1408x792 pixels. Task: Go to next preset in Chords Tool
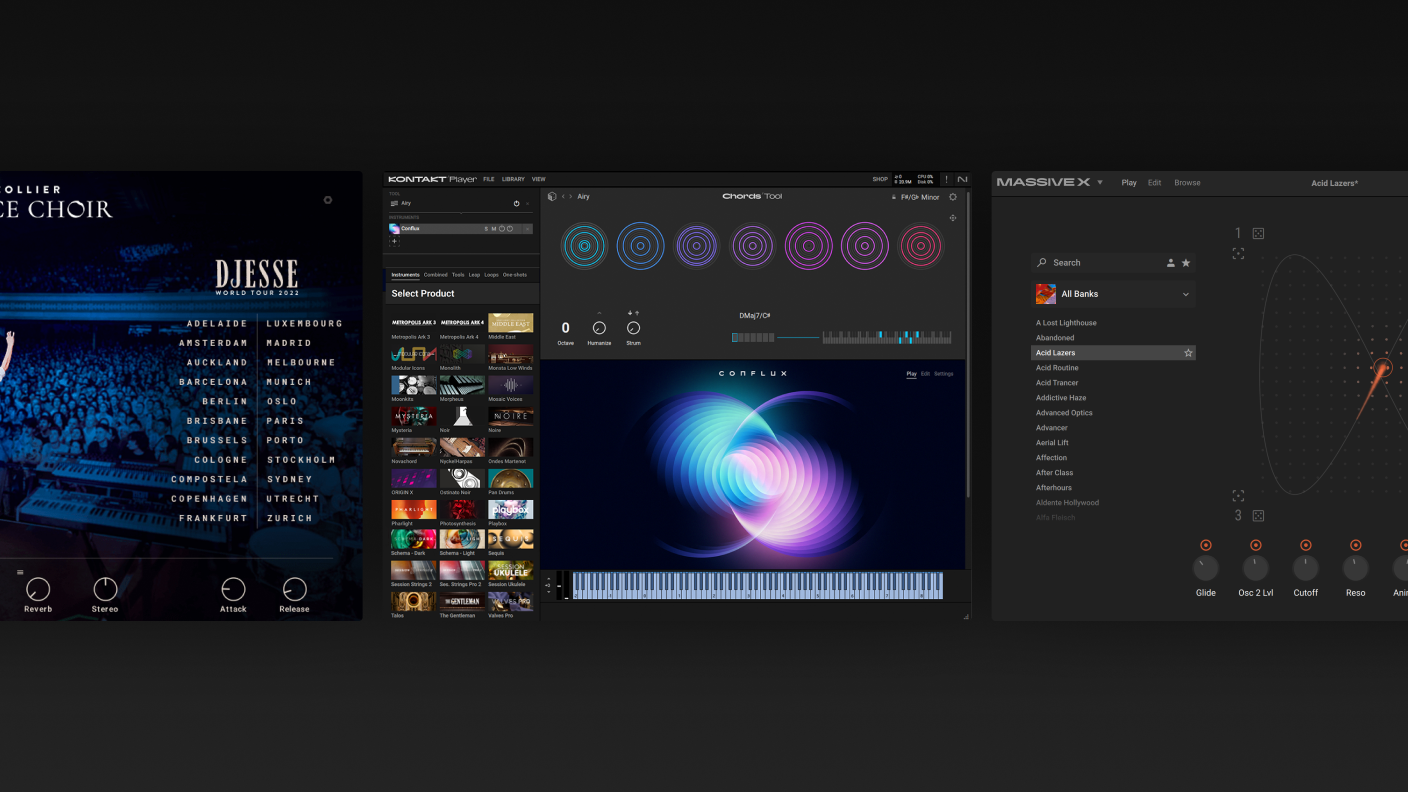point(571,197)
